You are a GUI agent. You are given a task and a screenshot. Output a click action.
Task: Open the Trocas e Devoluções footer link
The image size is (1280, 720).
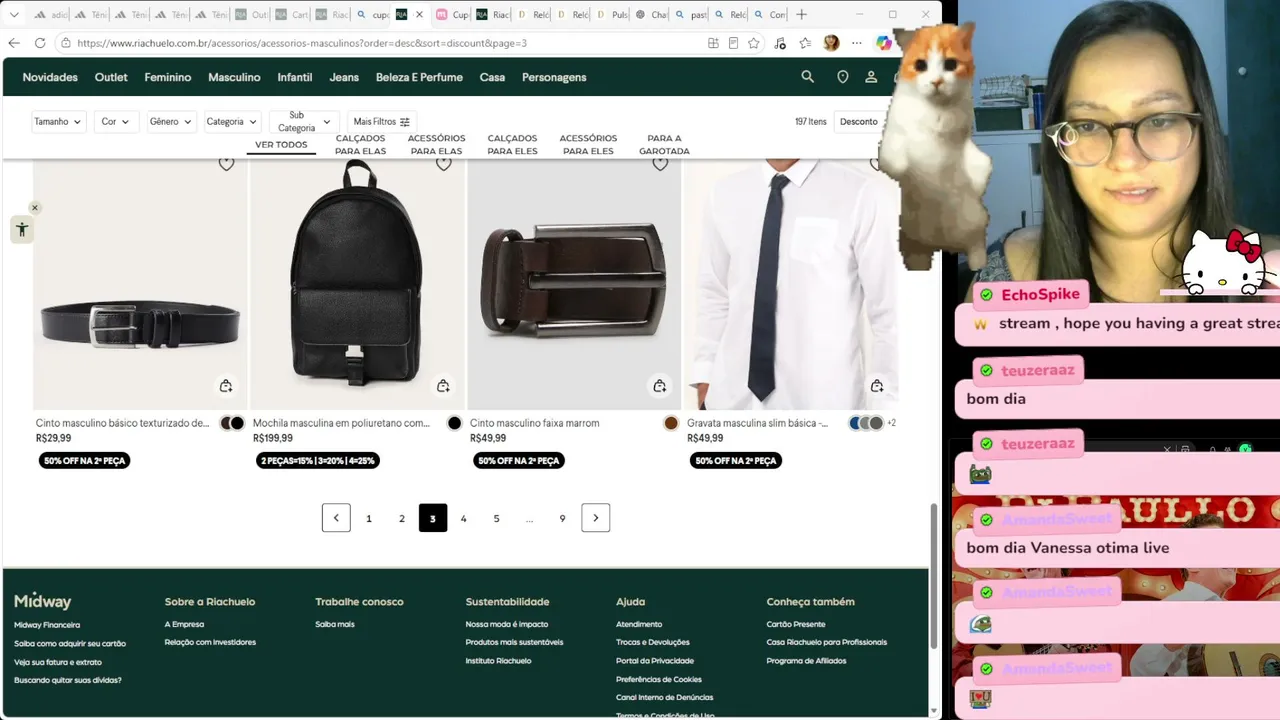click(652, 642)
